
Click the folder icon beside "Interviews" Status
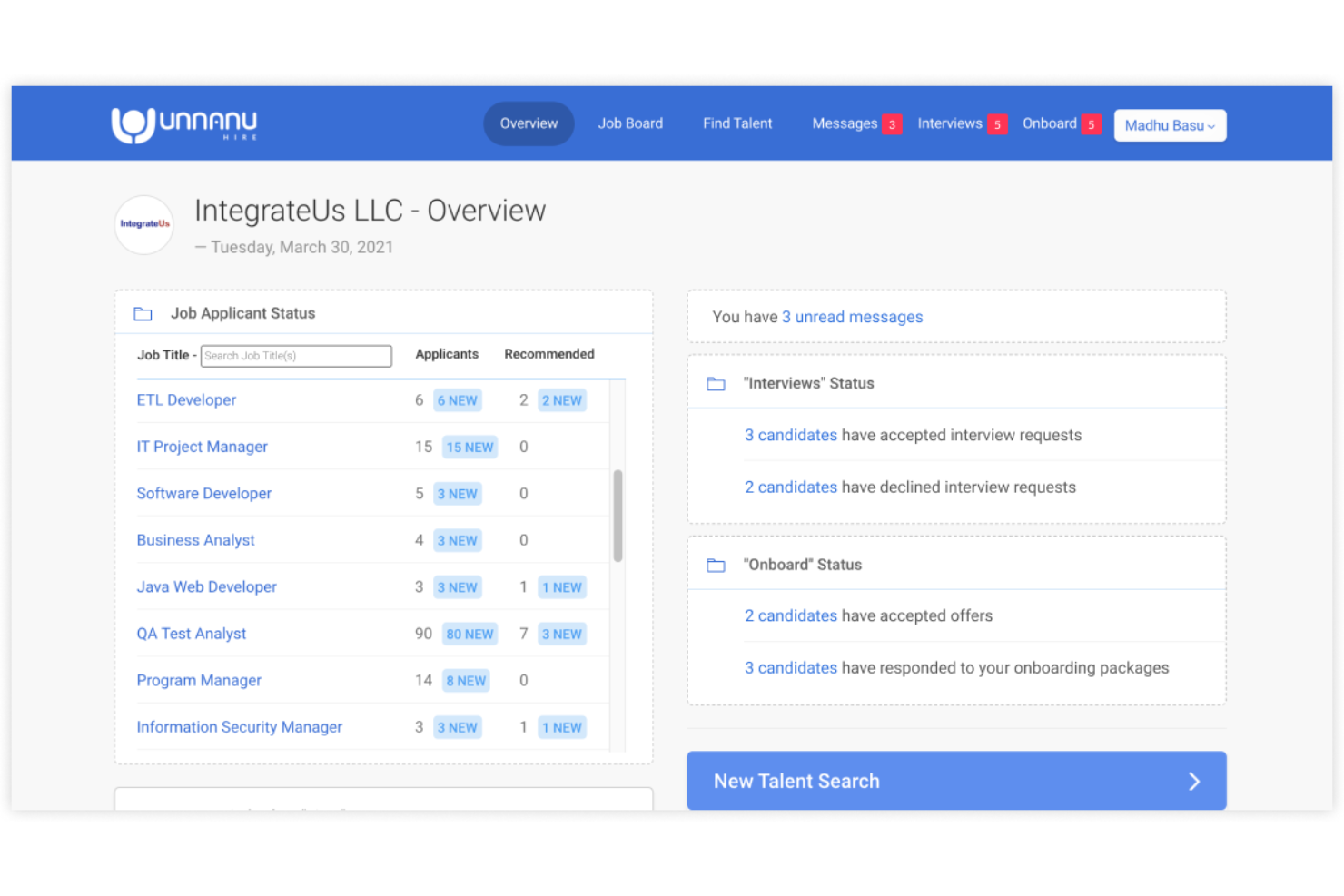pyautogui.click(x=716, y=383)
